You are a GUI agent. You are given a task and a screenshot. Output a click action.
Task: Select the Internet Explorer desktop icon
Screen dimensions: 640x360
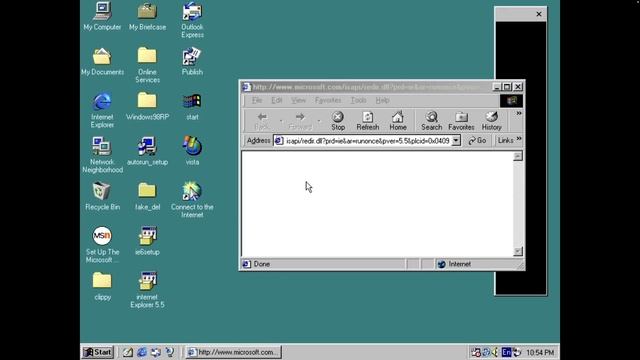102,110
